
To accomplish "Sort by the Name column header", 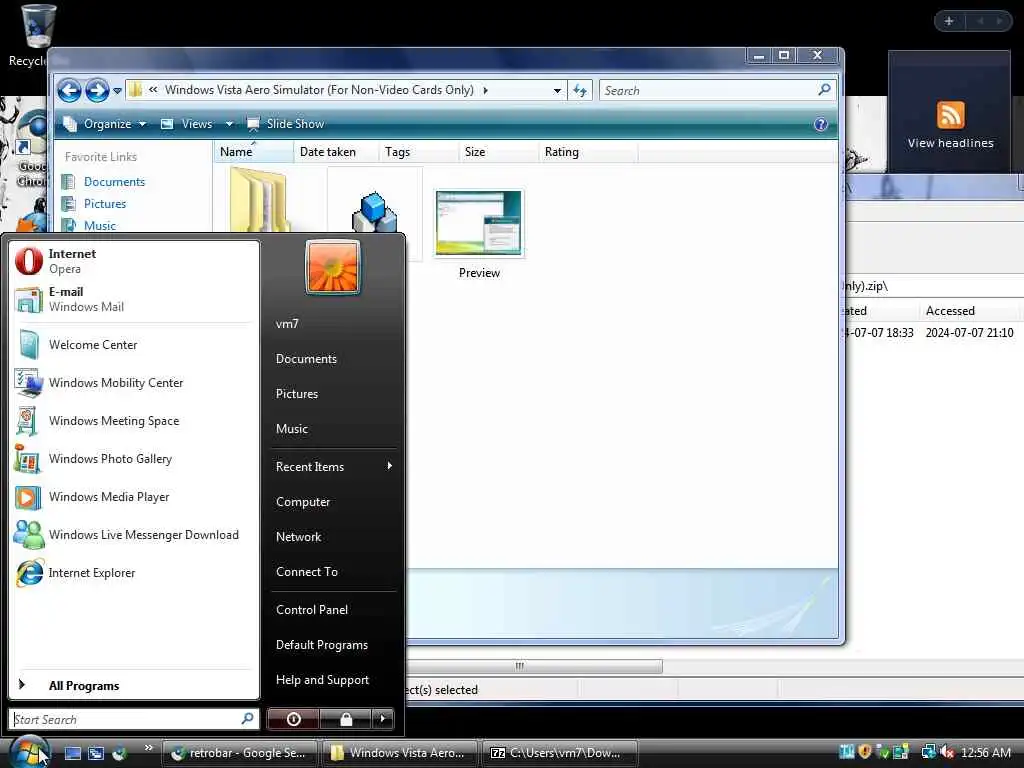I will click(x=253, y=152).
